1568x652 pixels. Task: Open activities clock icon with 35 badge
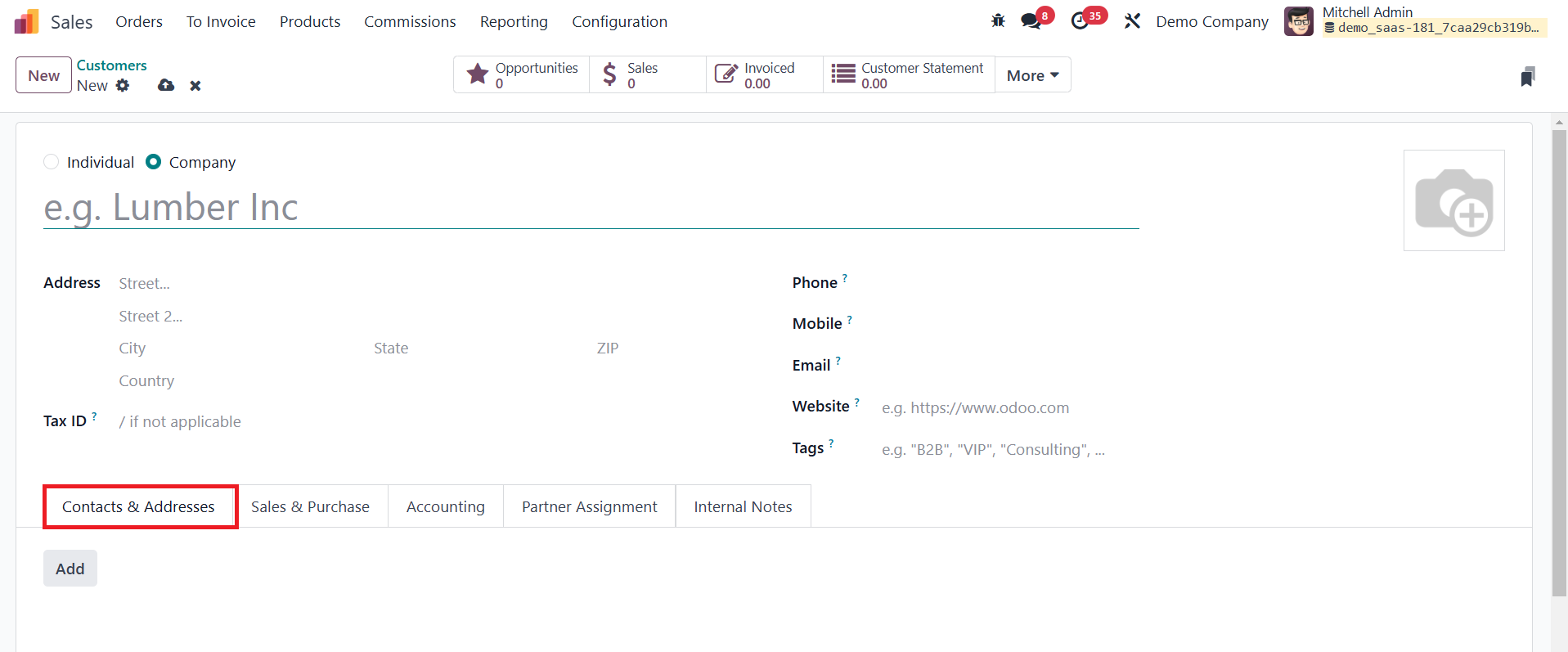pyautogui.click(x=1081, y=21)
